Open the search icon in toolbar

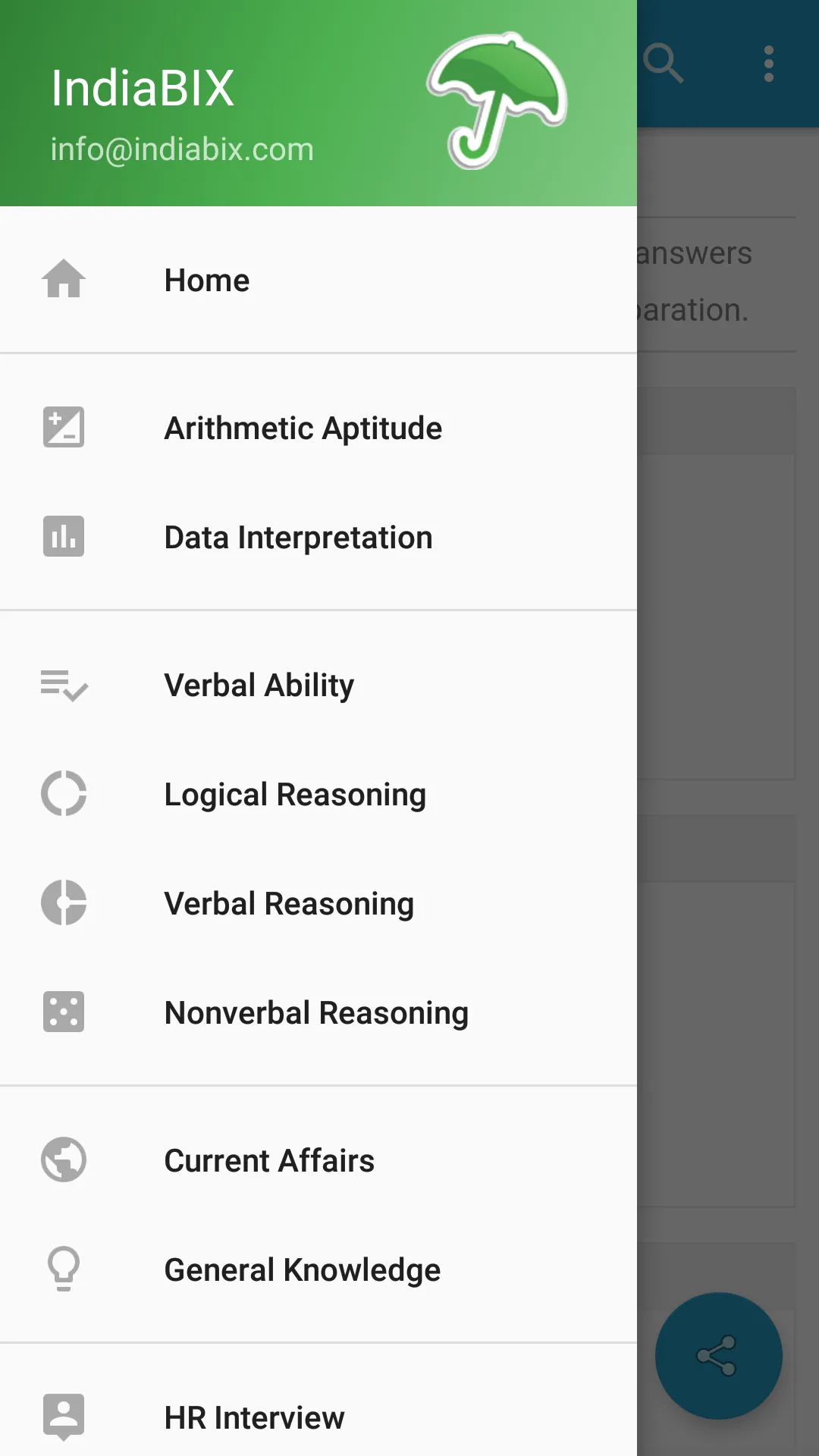[x=664, y=64]
